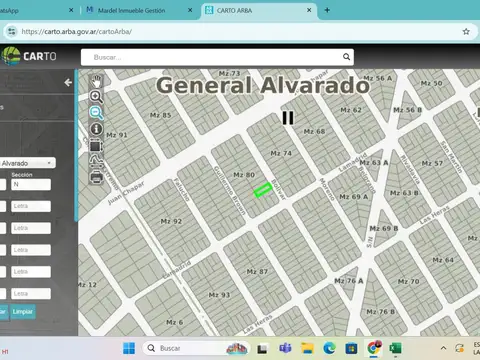Click the CARTO logo
The image size is (480, 360).
point(29,56)
